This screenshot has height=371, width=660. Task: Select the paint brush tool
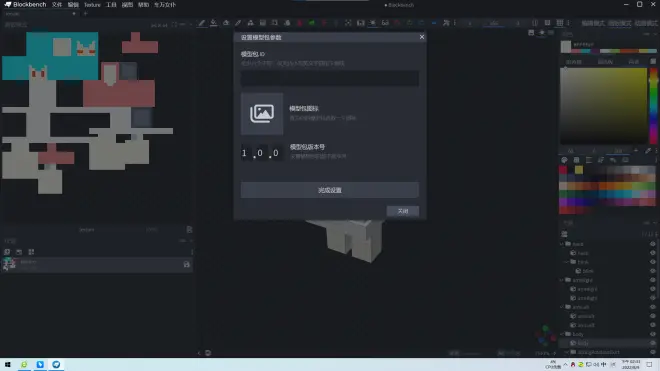202,23
